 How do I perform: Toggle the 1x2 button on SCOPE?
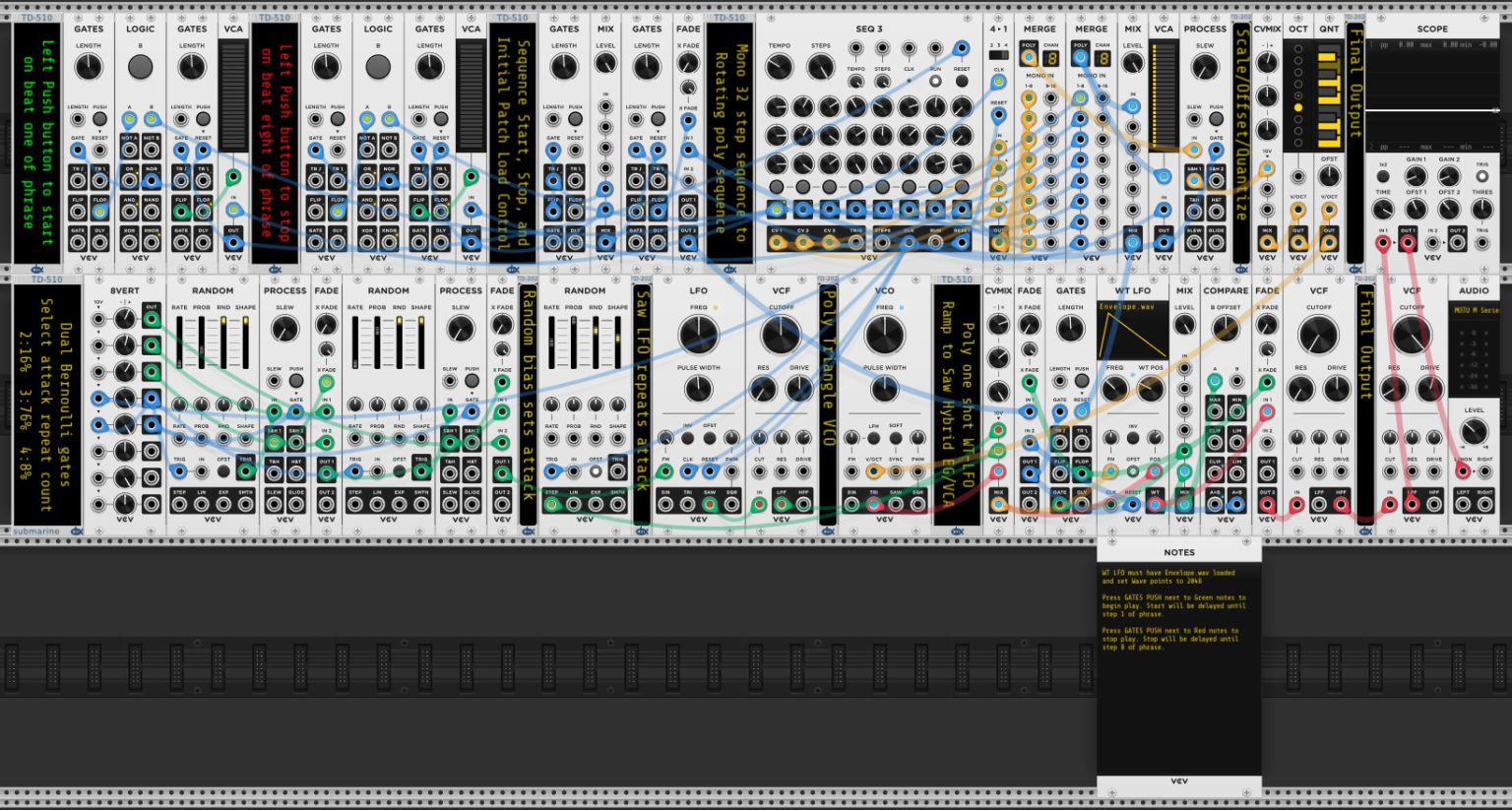pos(1383,177)
